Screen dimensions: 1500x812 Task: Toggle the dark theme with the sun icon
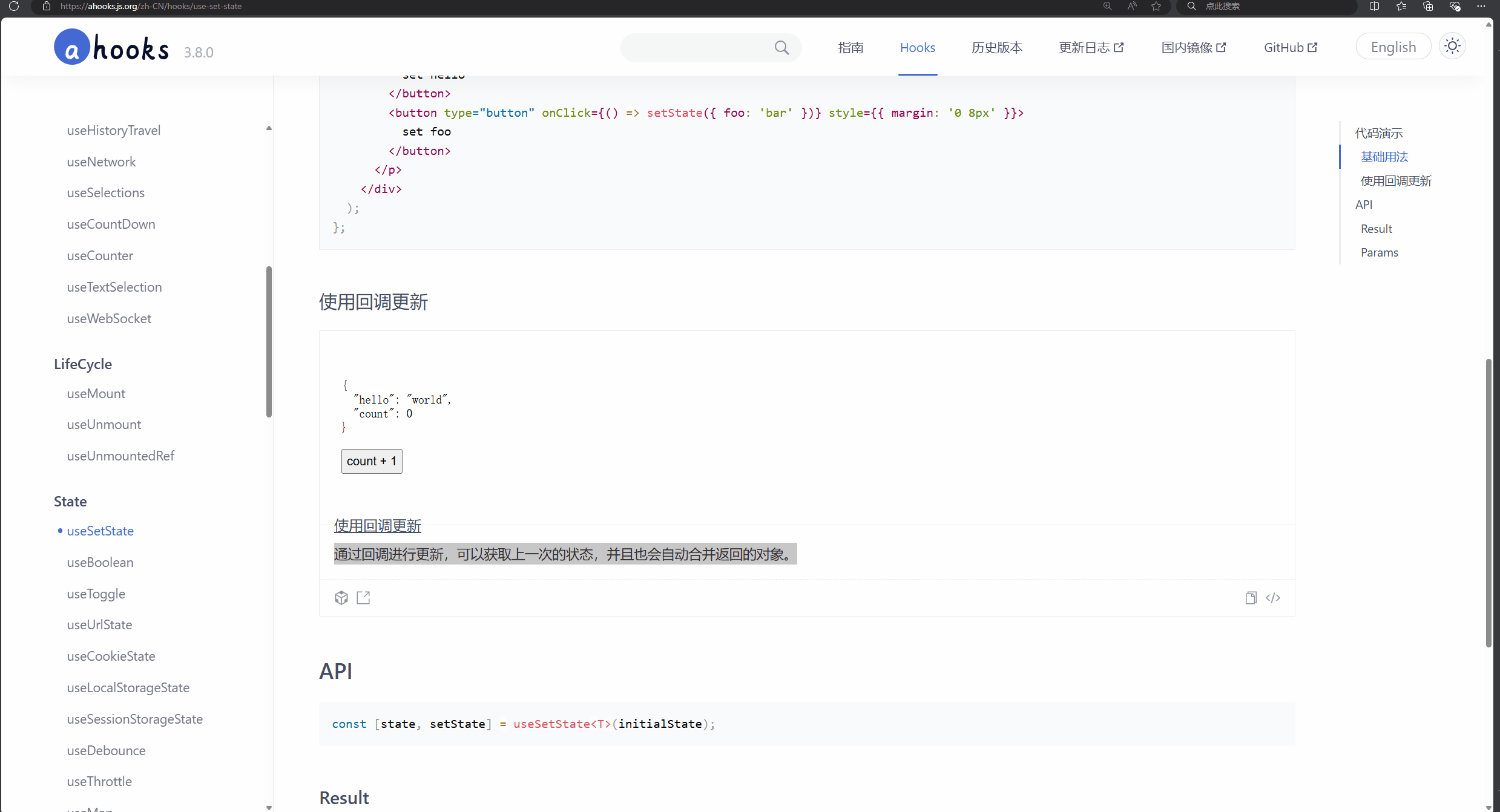1453,46
